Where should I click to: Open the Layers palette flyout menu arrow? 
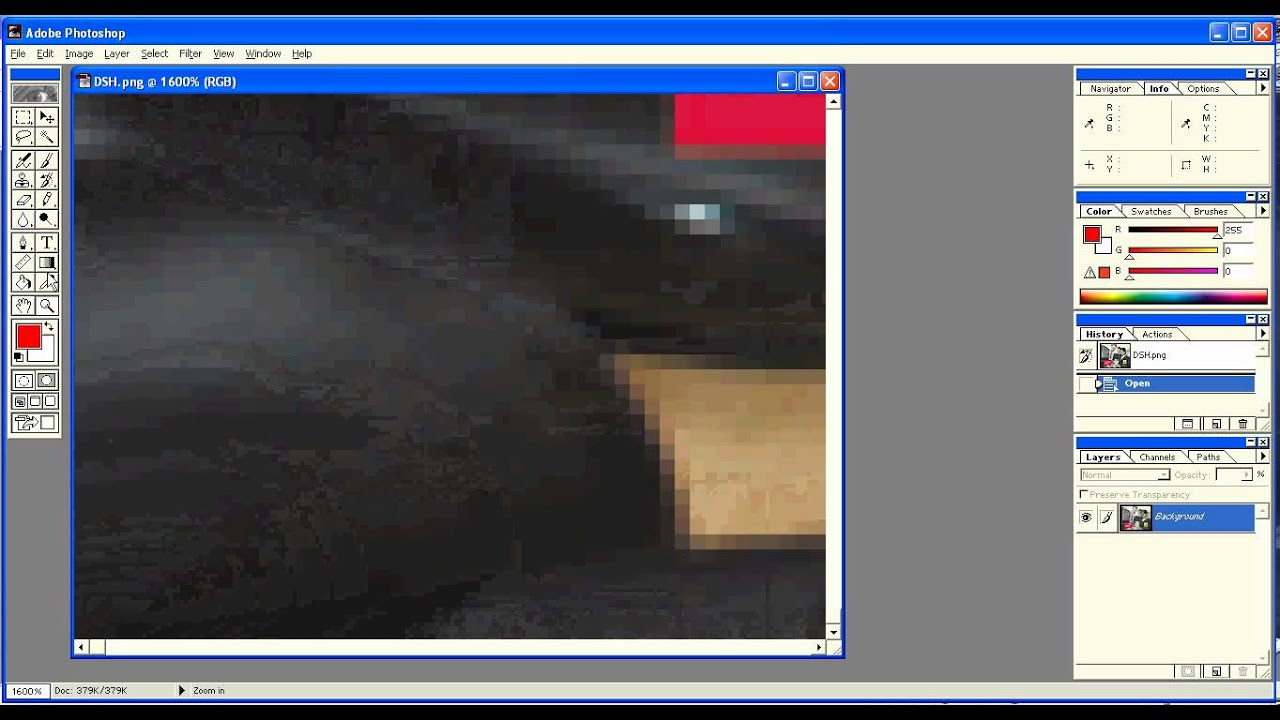(x=1262, y=457)
